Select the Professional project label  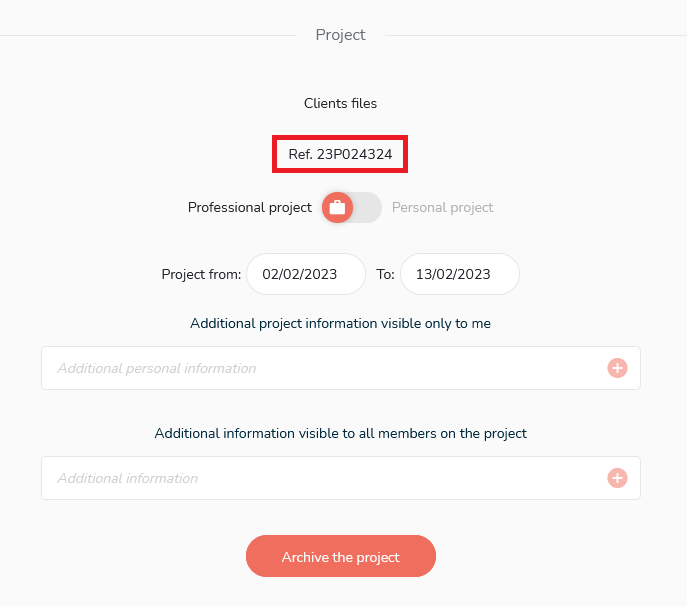250,207
